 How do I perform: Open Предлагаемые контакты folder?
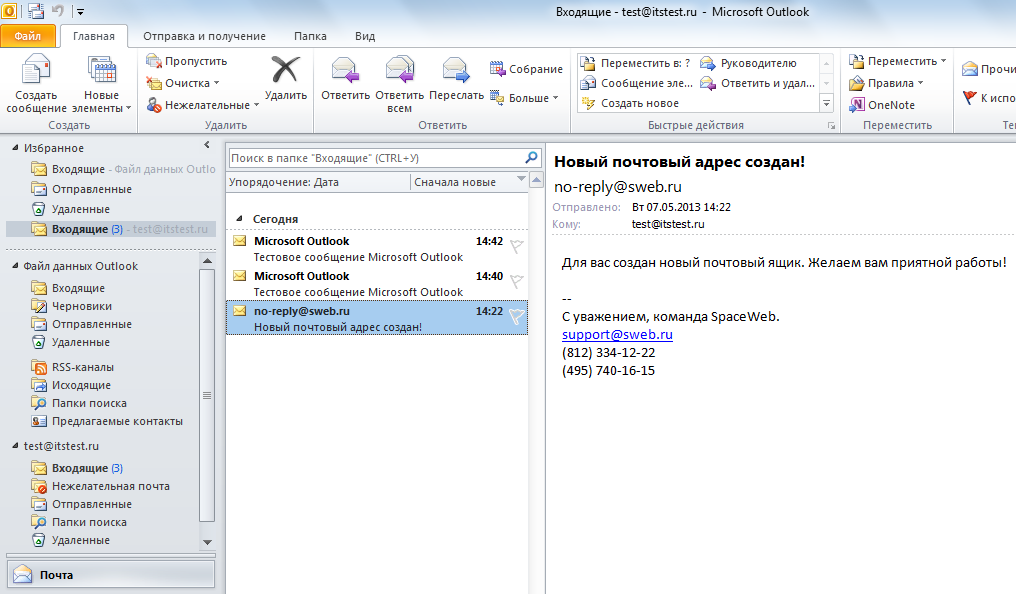click(x=108, y=421)
